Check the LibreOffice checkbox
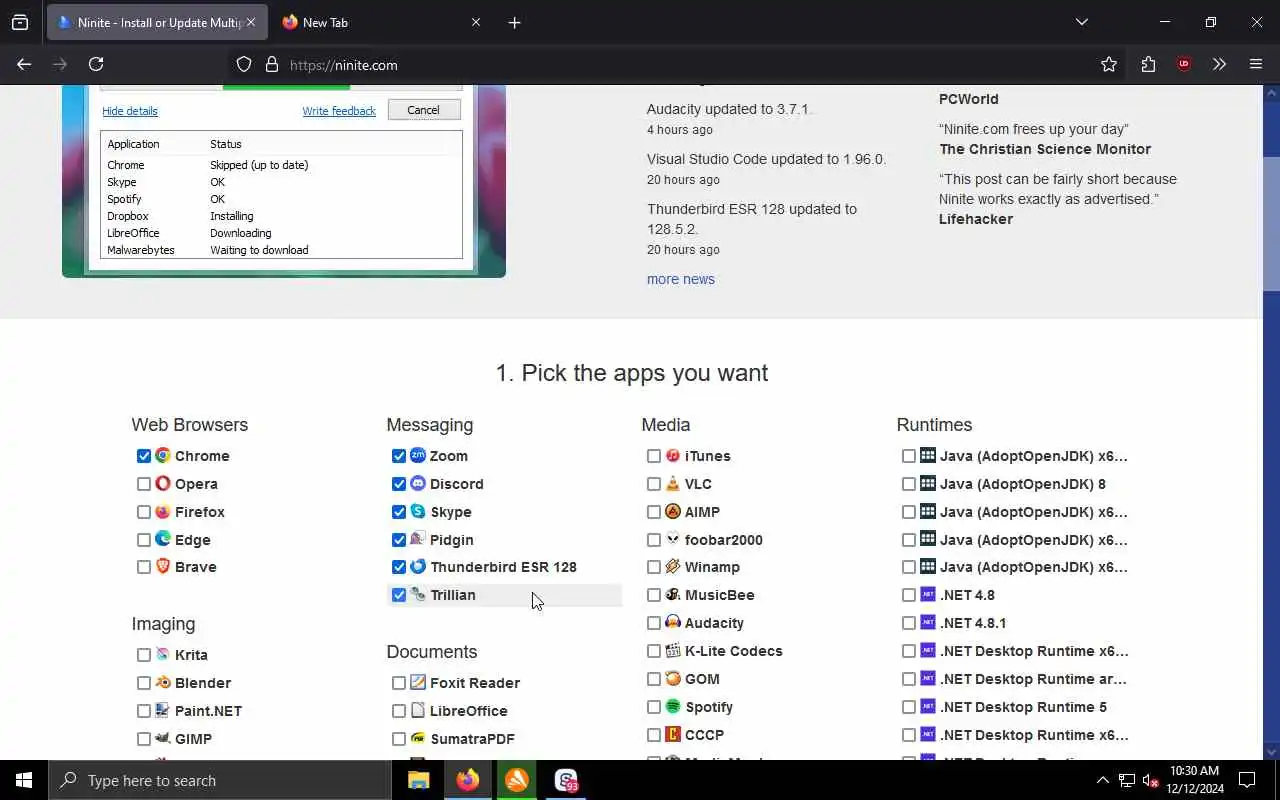1280x800 pixels. (399, 711)
